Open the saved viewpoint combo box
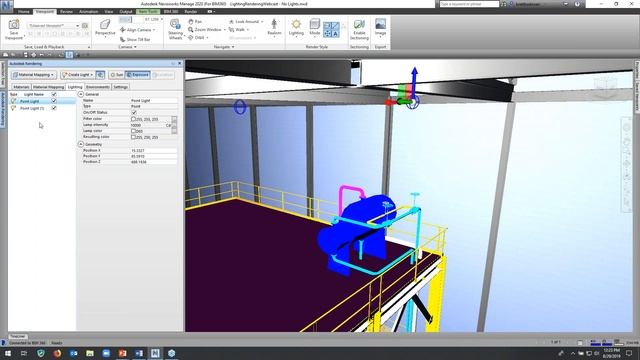This screenshot has width=640, height=360. (x=53, y=25)
